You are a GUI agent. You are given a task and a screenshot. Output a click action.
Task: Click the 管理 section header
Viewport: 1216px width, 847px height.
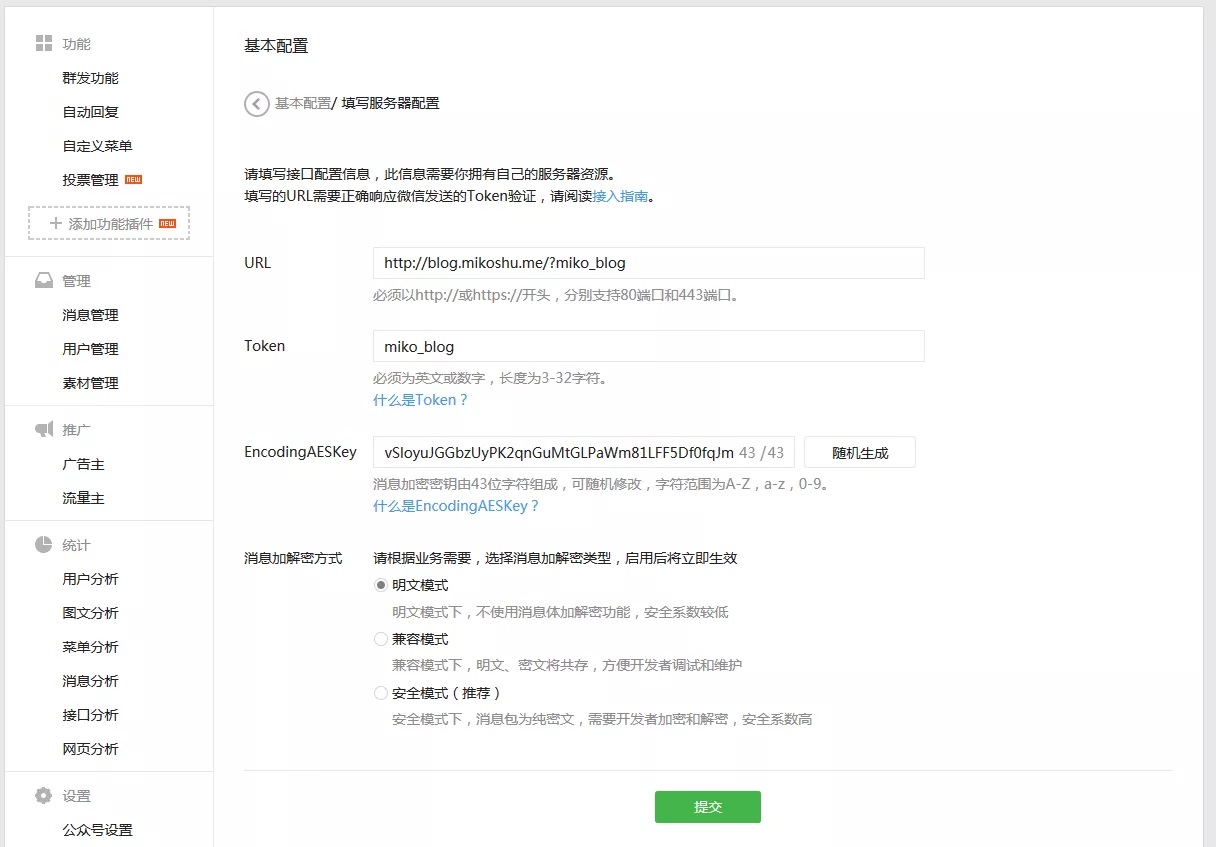(x=76, y=281)
